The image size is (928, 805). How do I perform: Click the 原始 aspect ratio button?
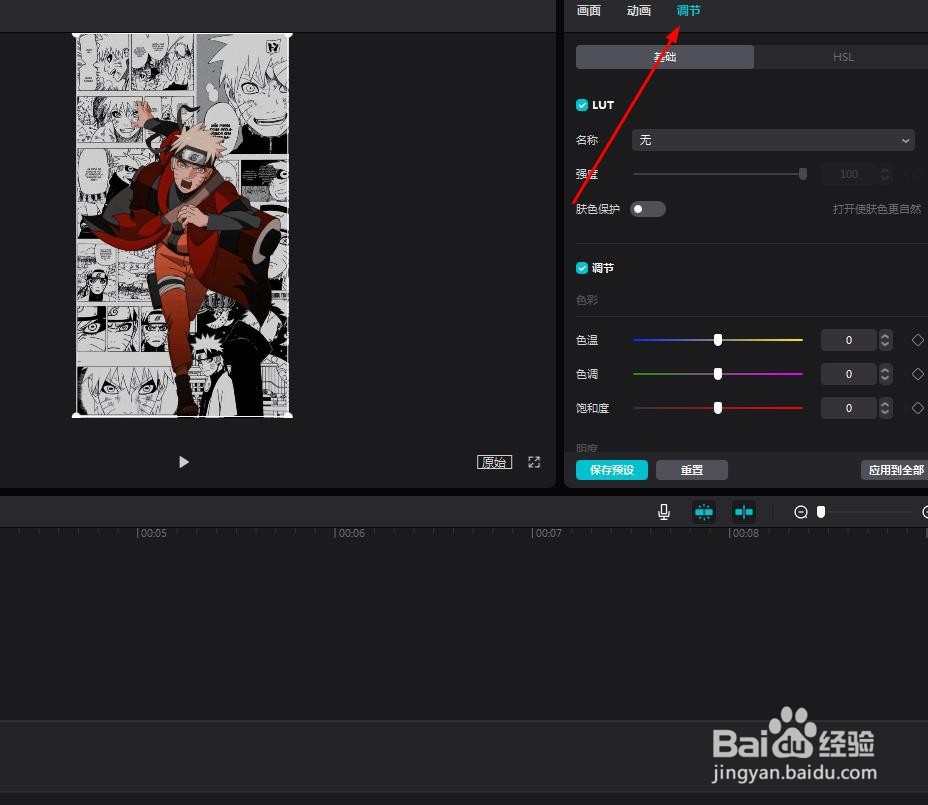[x=494, y=462]
